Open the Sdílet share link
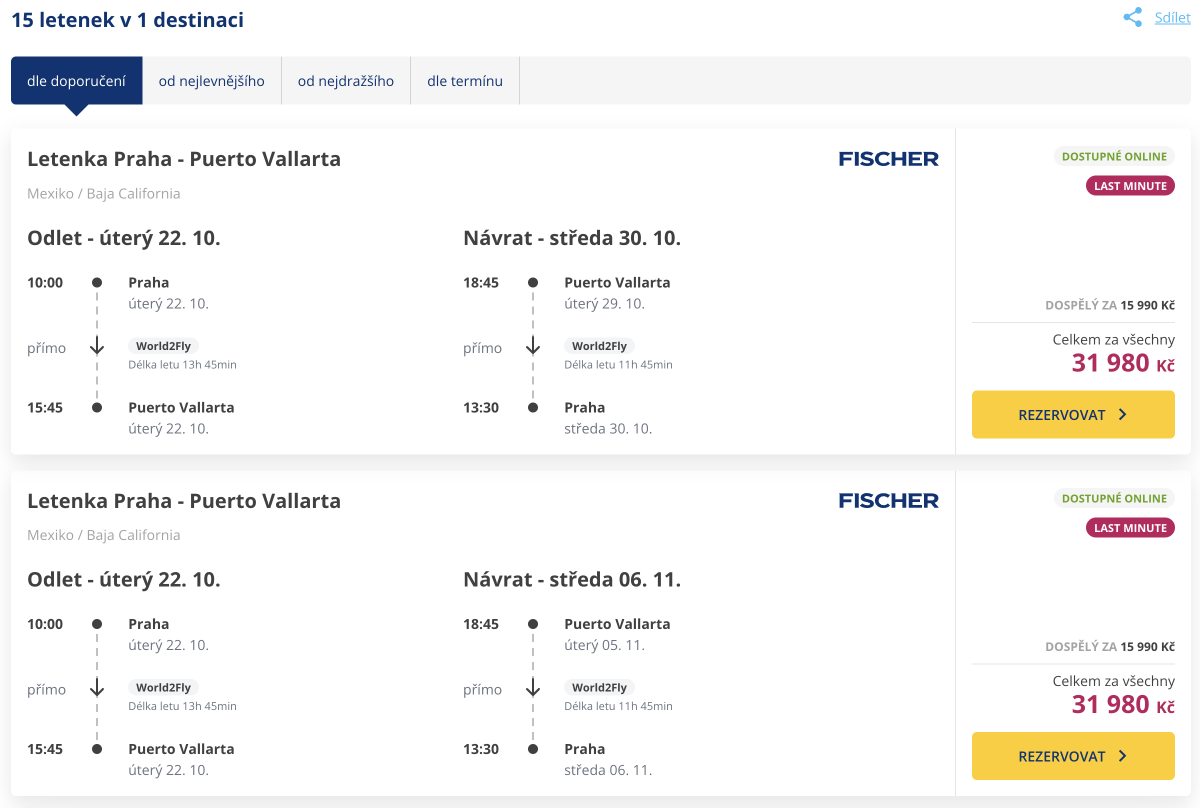Screen dimensions: 1200x808 click(x=1172, y=18)
